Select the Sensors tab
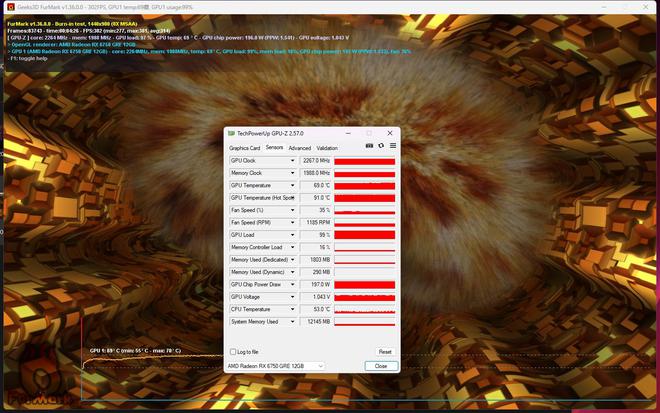660x413 pixels. pos(274,148)
